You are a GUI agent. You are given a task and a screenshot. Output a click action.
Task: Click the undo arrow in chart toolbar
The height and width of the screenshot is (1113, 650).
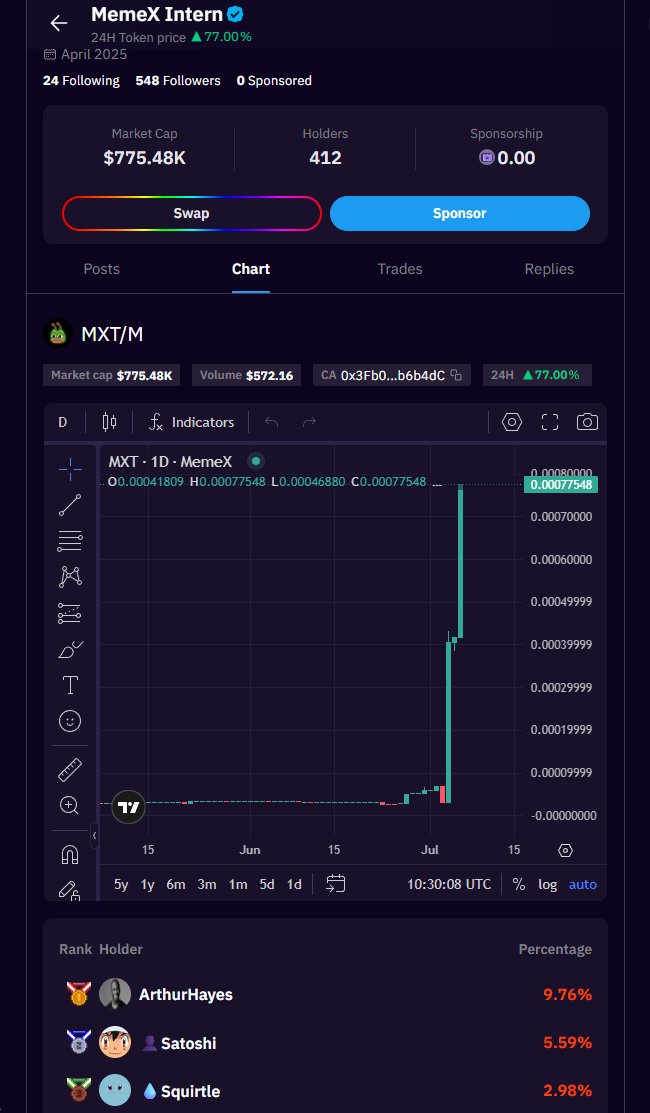point(271,422)
